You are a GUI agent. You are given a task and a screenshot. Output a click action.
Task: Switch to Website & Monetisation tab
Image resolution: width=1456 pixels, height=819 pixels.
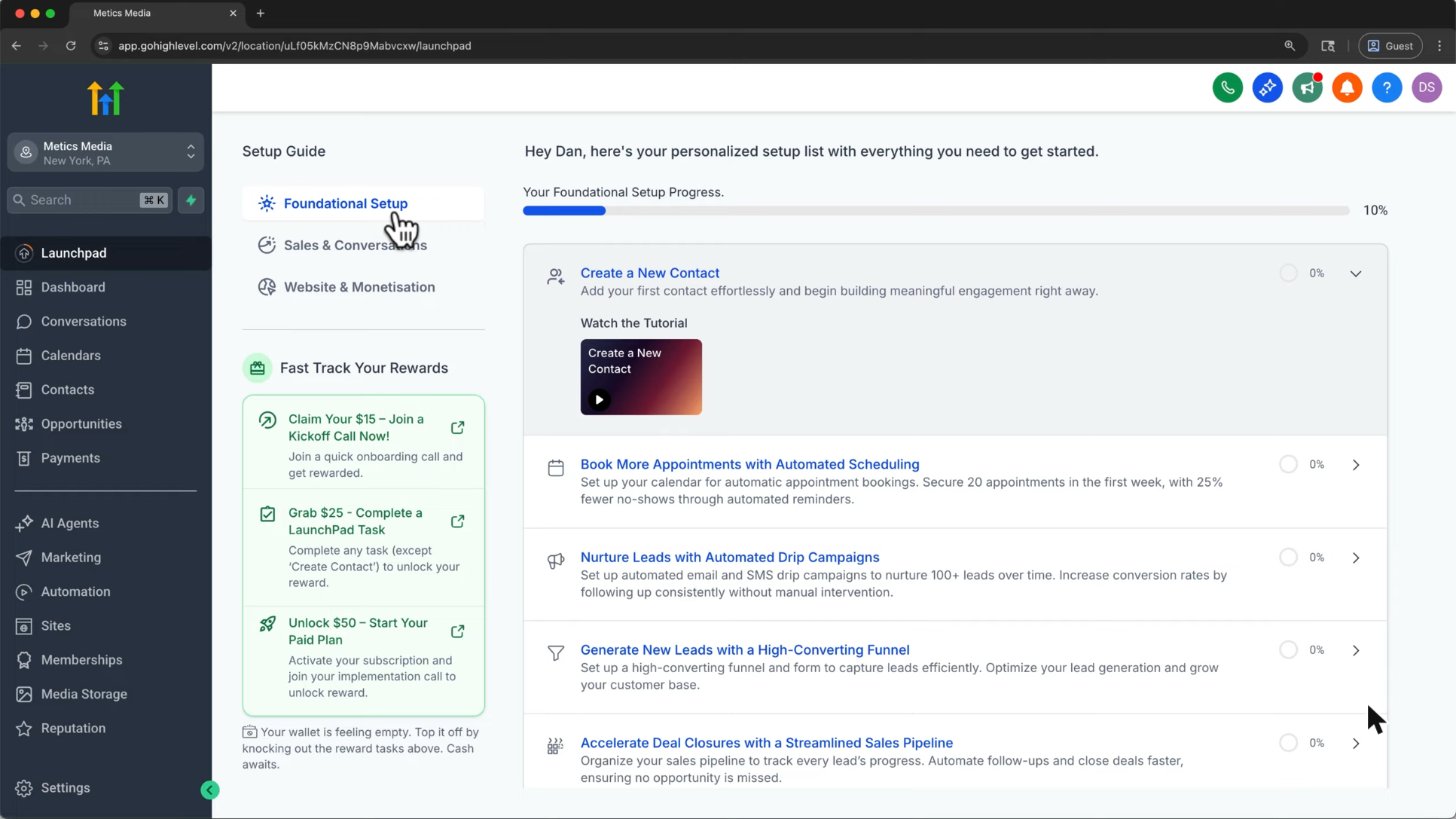(x=363, y=287)
